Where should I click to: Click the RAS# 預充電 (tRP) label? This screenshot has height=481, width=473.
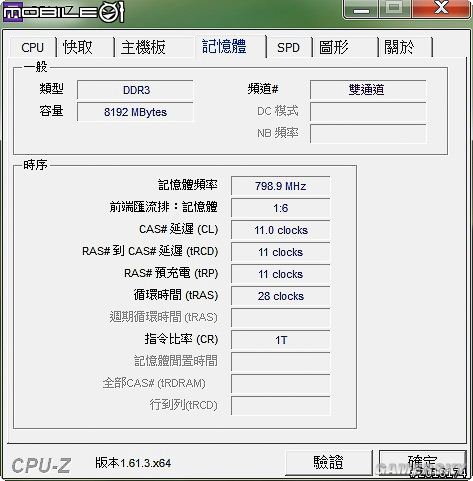tap(171, 273)
